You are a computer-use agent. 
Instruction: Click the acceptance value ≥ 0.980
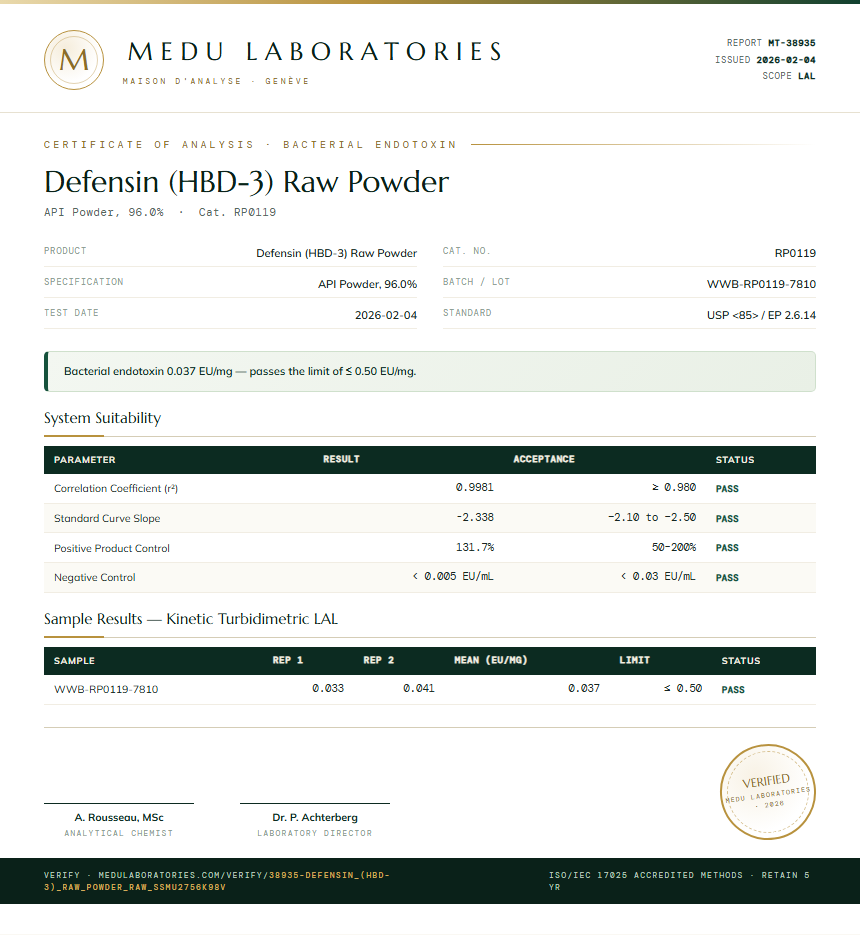[674, 487]
